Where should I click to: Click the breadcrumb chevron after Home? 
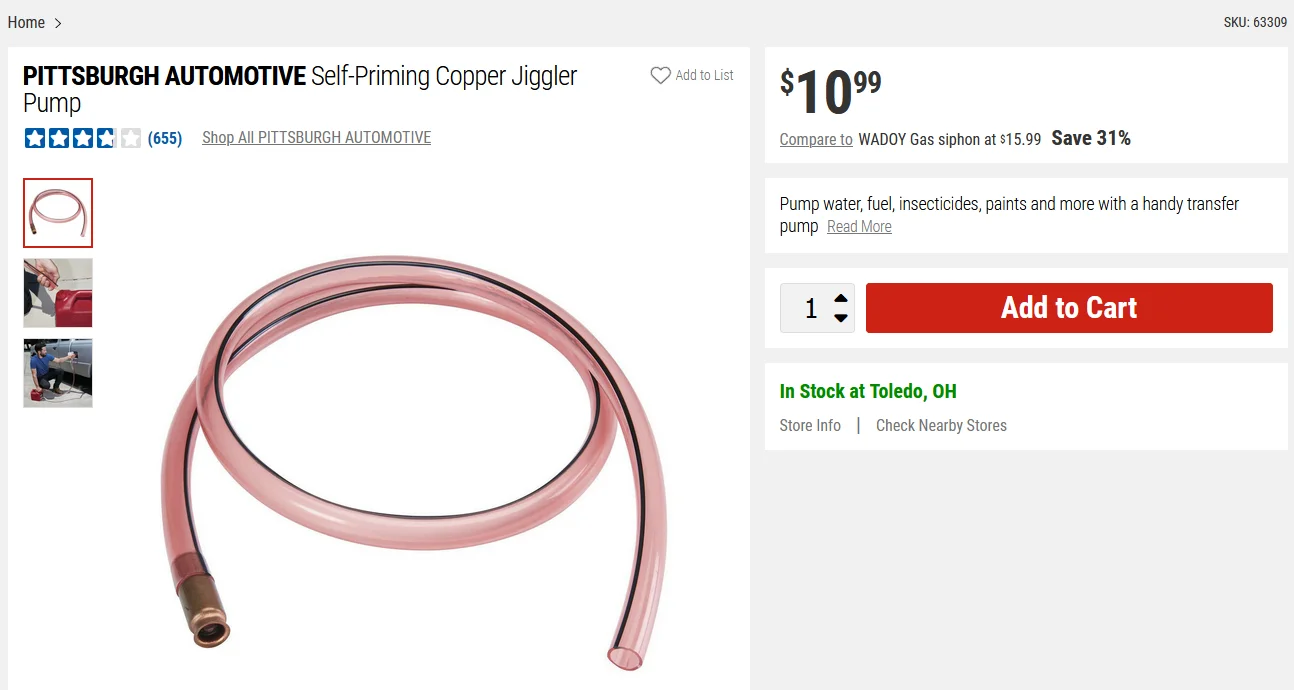[x=58, y=23]
